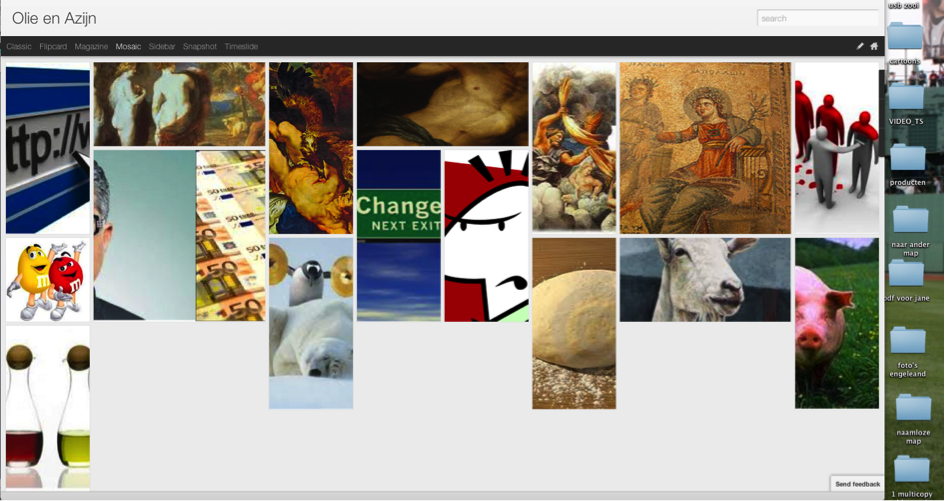Open the VIDEO_TS folder icon

coord(905,97)
